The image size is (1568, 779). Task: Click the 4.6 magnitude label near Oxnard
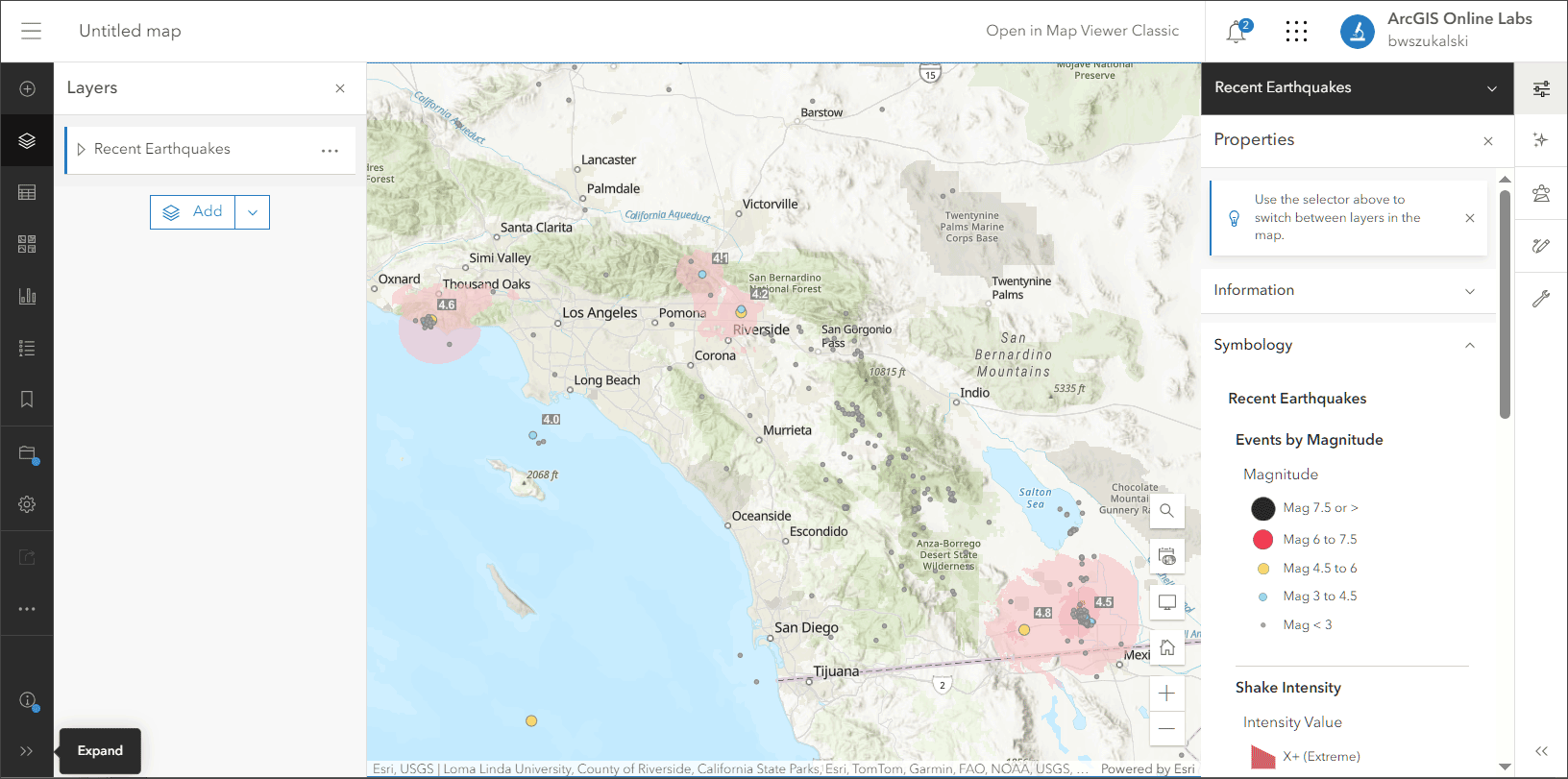point(447,304)
